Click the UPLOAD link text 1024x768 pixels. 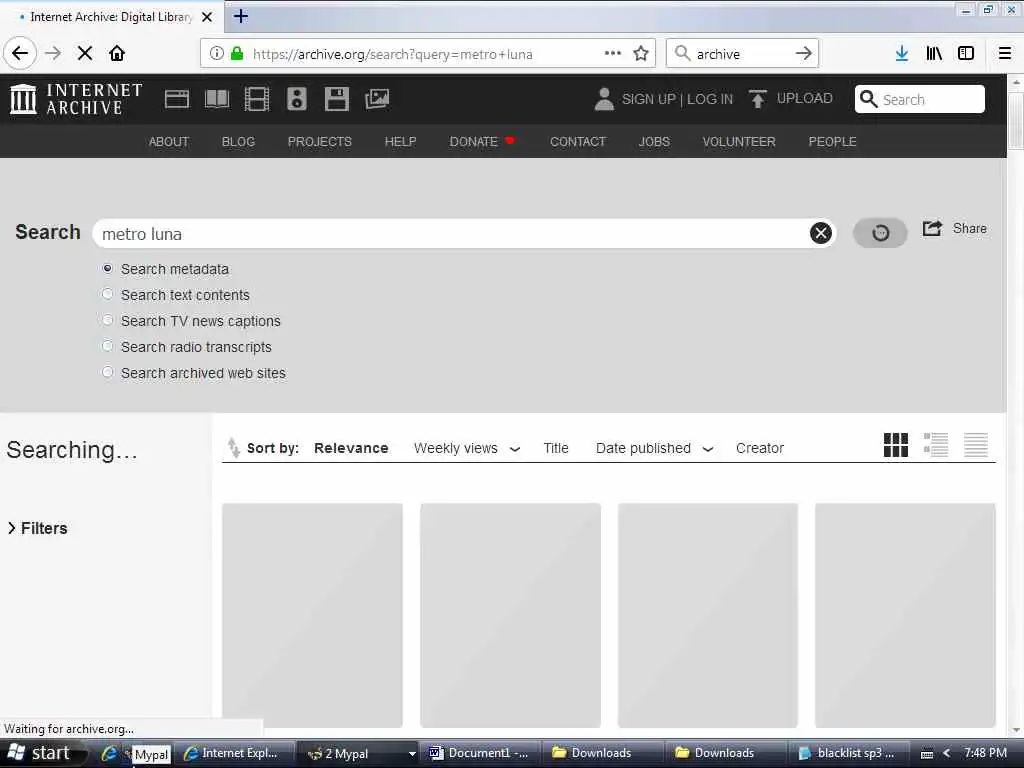point(805,99)
